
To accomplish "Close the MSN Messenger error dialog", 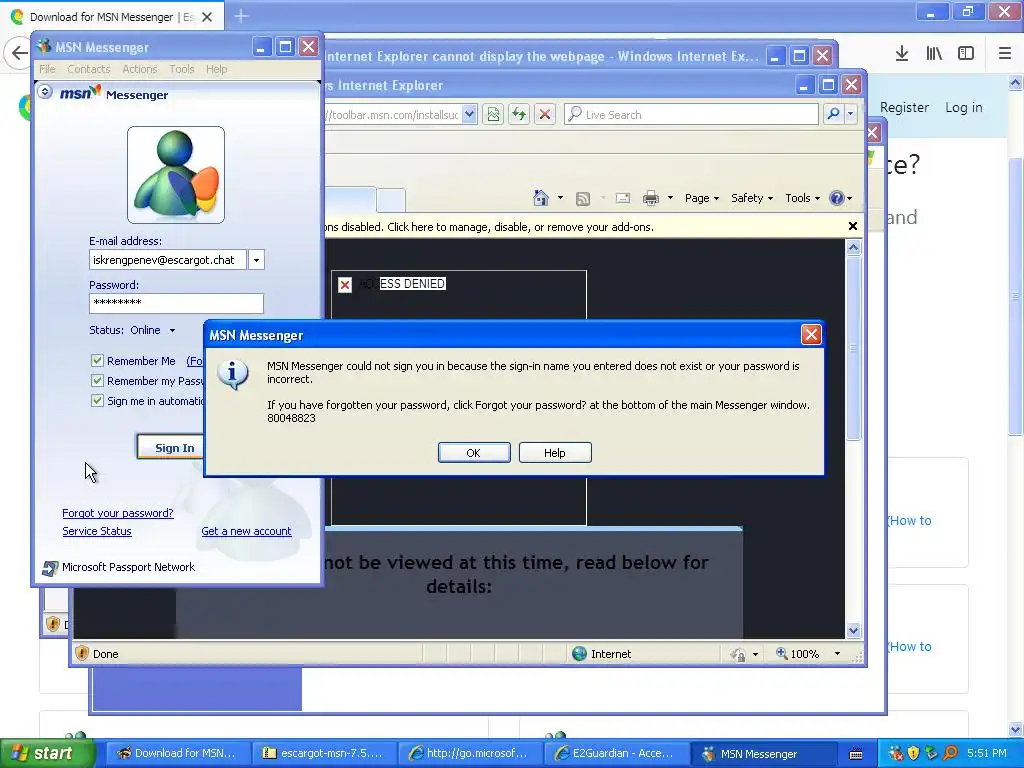I will click(811, 335).
